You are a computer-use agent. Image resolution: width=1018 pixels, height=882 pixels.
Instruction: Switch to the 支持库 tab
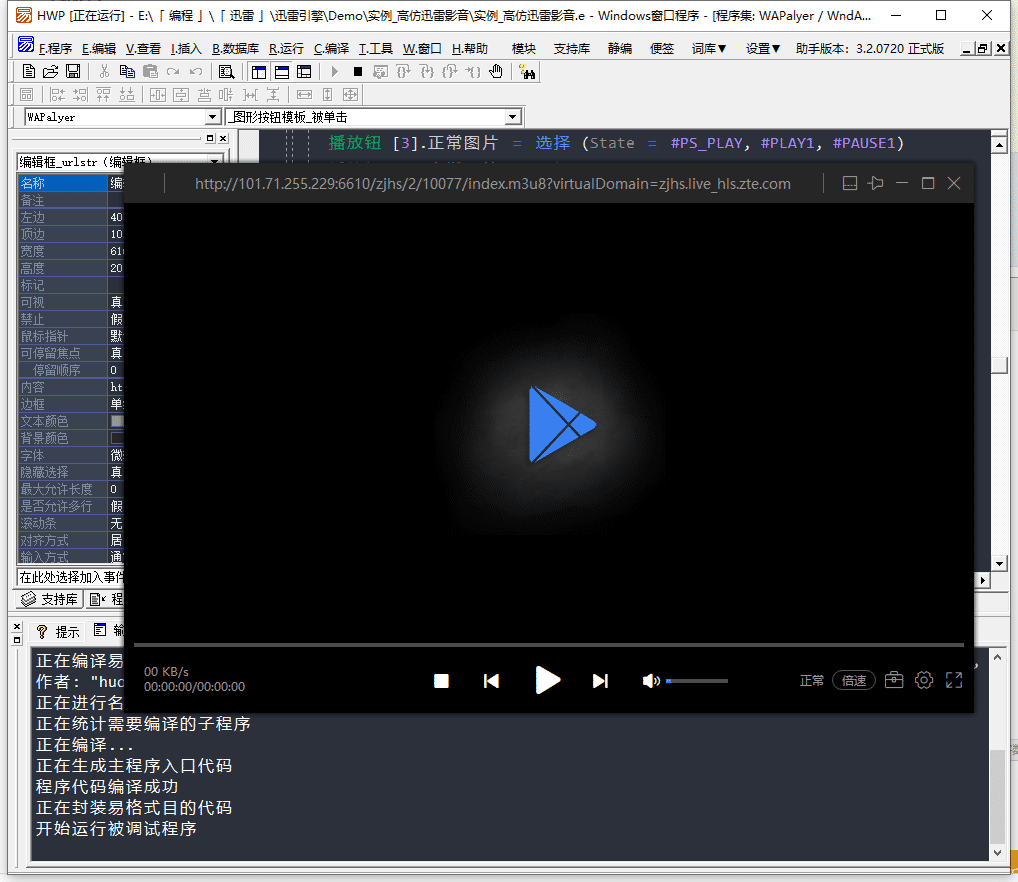coord(50,599)
